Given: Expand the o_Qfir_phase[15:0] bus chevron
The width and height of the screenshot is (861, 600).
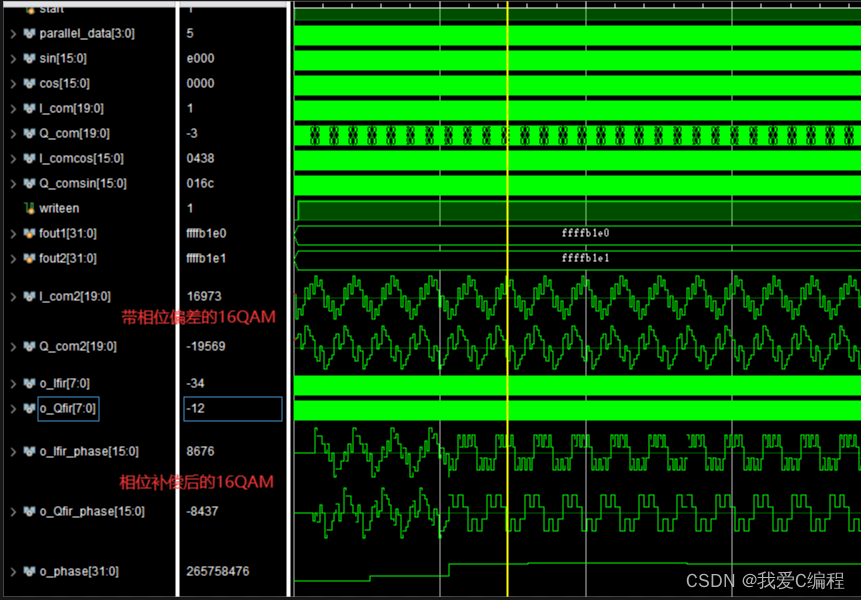Looking at the screenshot, I should [13, 511].
